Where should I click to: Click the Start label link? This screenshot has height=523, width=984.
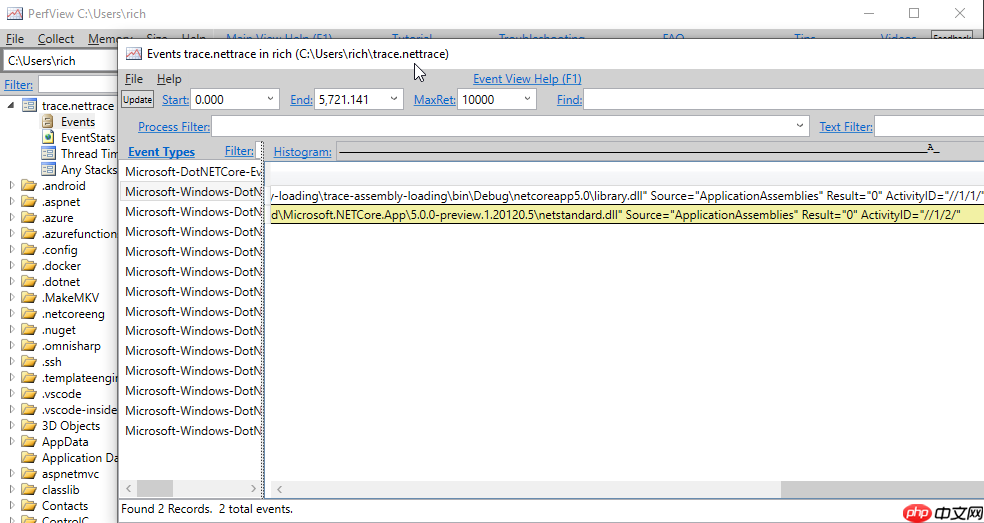point(175,99)
